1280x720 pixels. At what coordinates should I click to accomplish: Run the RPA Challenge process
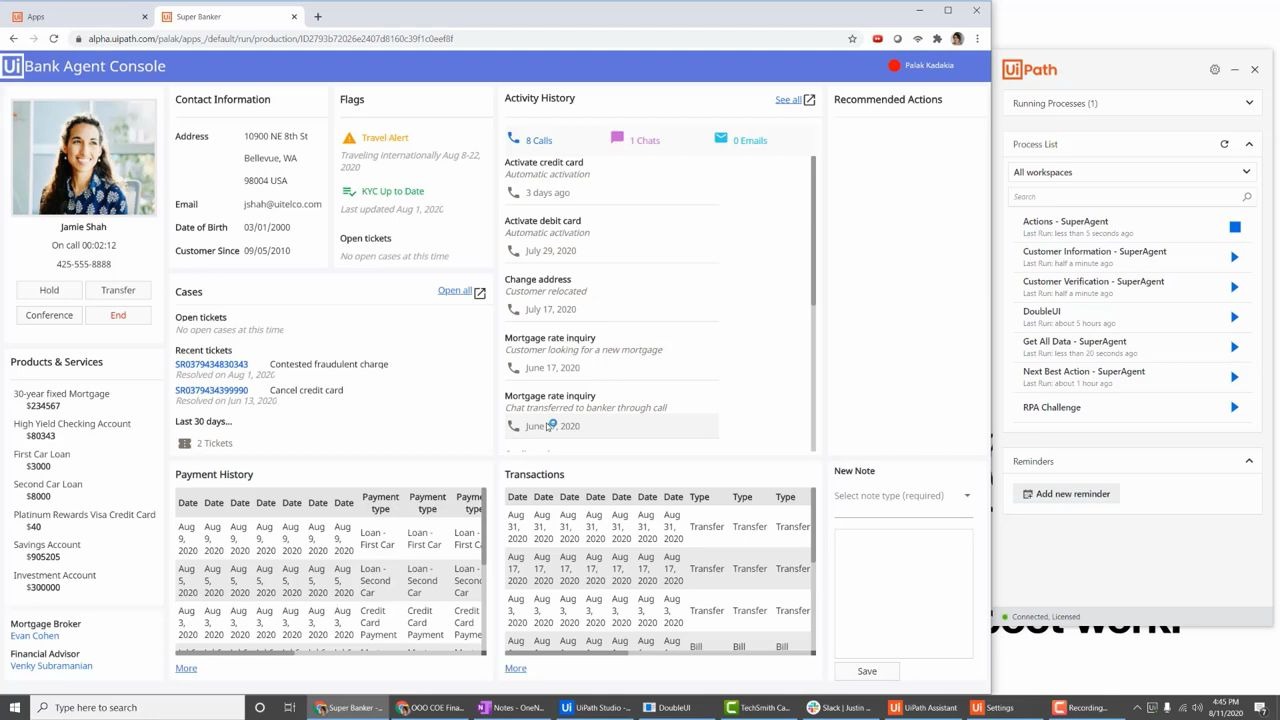(1235, 407)
